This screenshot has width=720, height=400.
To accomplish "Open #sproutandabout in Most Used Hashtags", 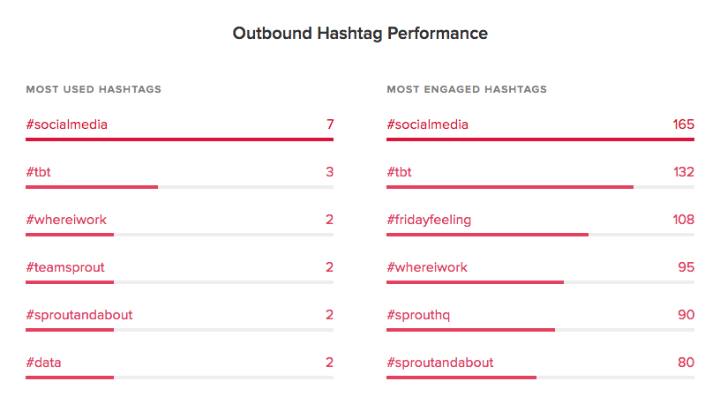I will coord(79,315).
